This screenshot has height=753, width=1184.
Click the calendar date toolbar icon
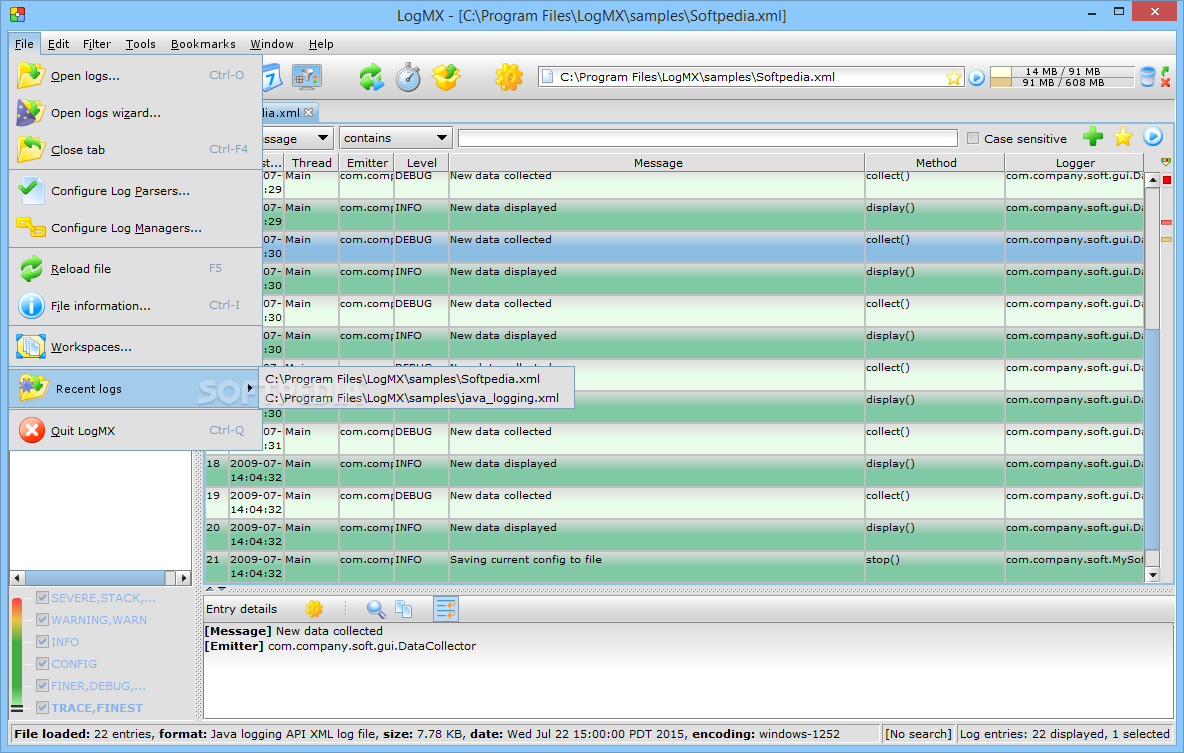[272, 77]
